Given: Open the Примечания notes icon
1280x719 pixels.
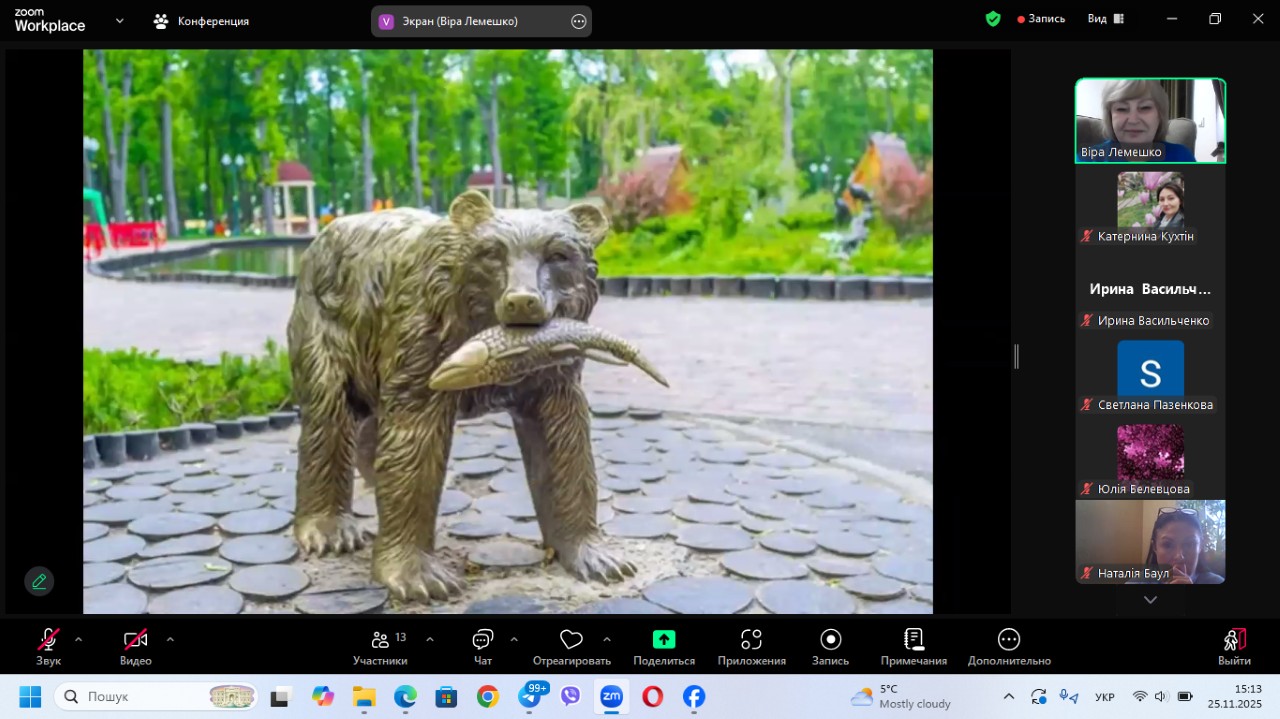Looking at the screenshot, I should (x=913, y=640).
